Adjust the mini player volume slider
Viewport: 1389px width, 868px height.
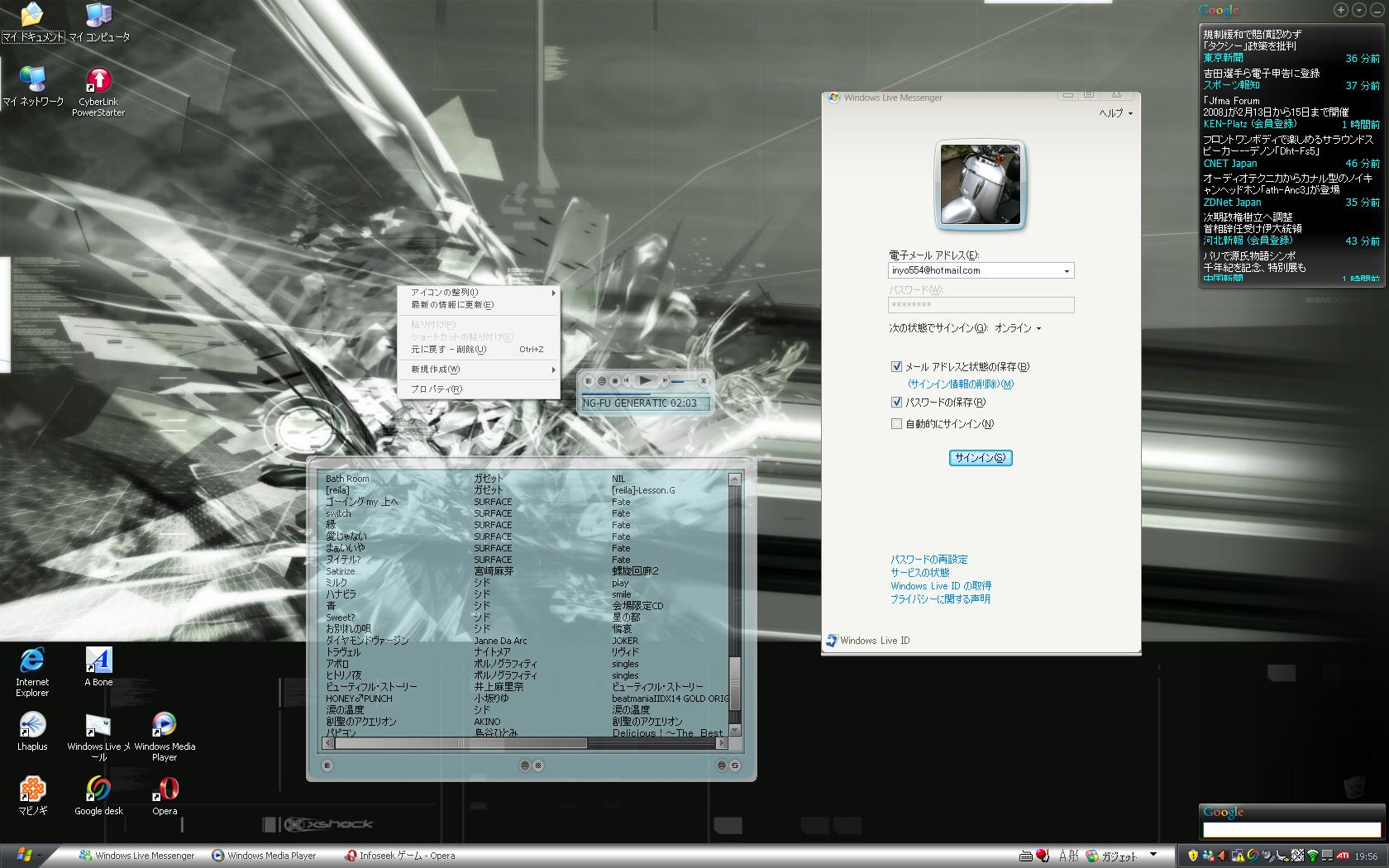pos(682,381)
